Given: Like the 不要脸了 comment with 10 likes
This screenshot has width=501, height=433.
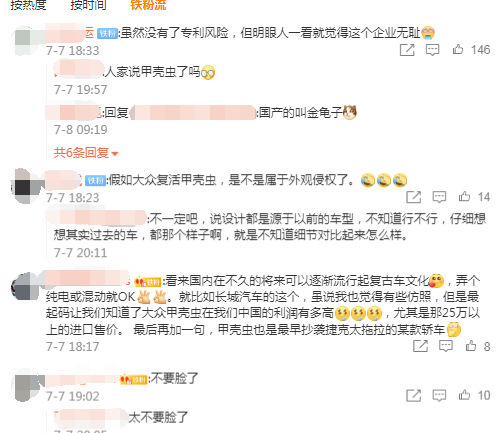Looking at the screenshot, I should 464,395.
